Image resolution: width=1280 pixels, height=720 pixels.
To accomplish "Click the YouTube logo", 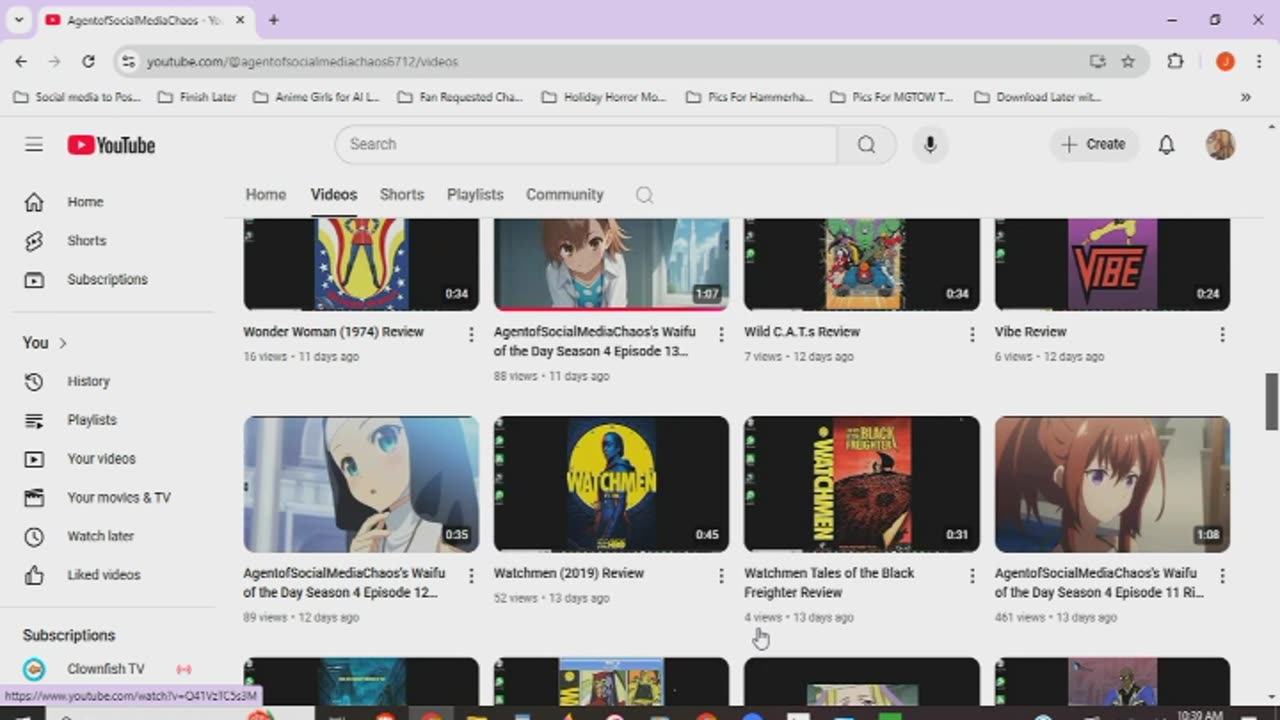I will tap(111, 145).
